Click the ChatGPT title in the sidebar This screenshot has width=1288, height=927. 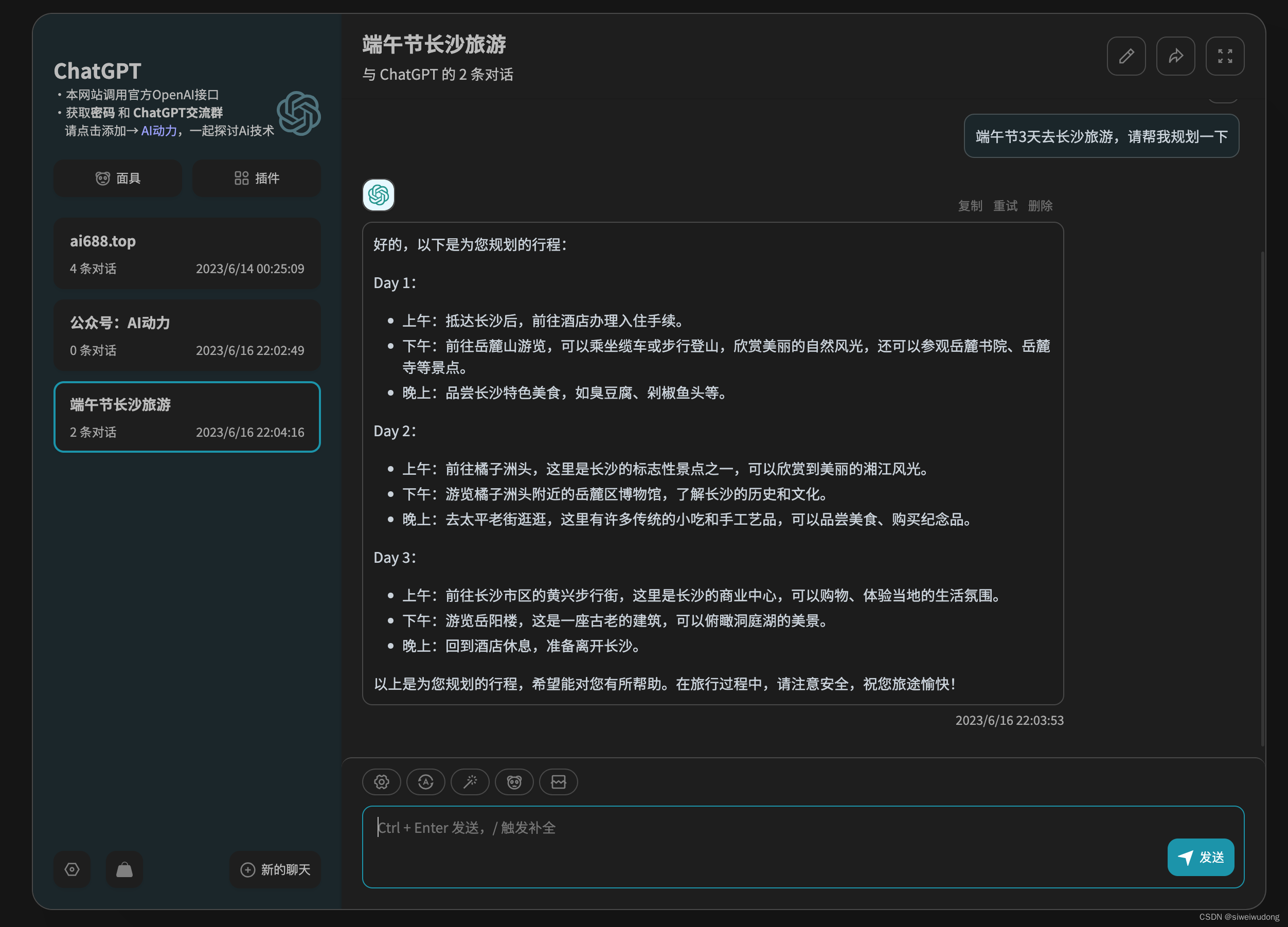[97, 71]
